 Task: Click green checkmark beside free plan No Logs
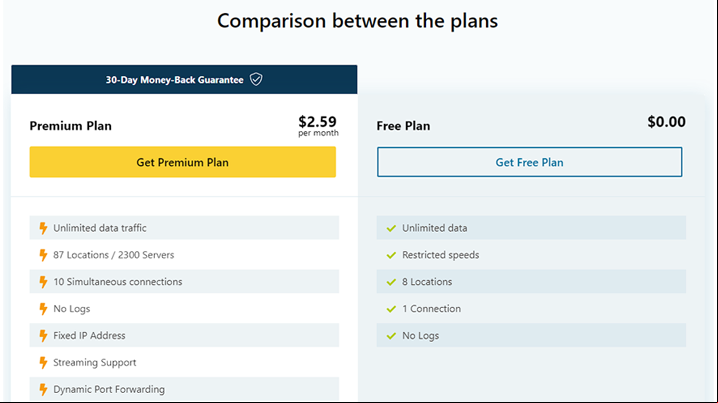coord(391,336)
